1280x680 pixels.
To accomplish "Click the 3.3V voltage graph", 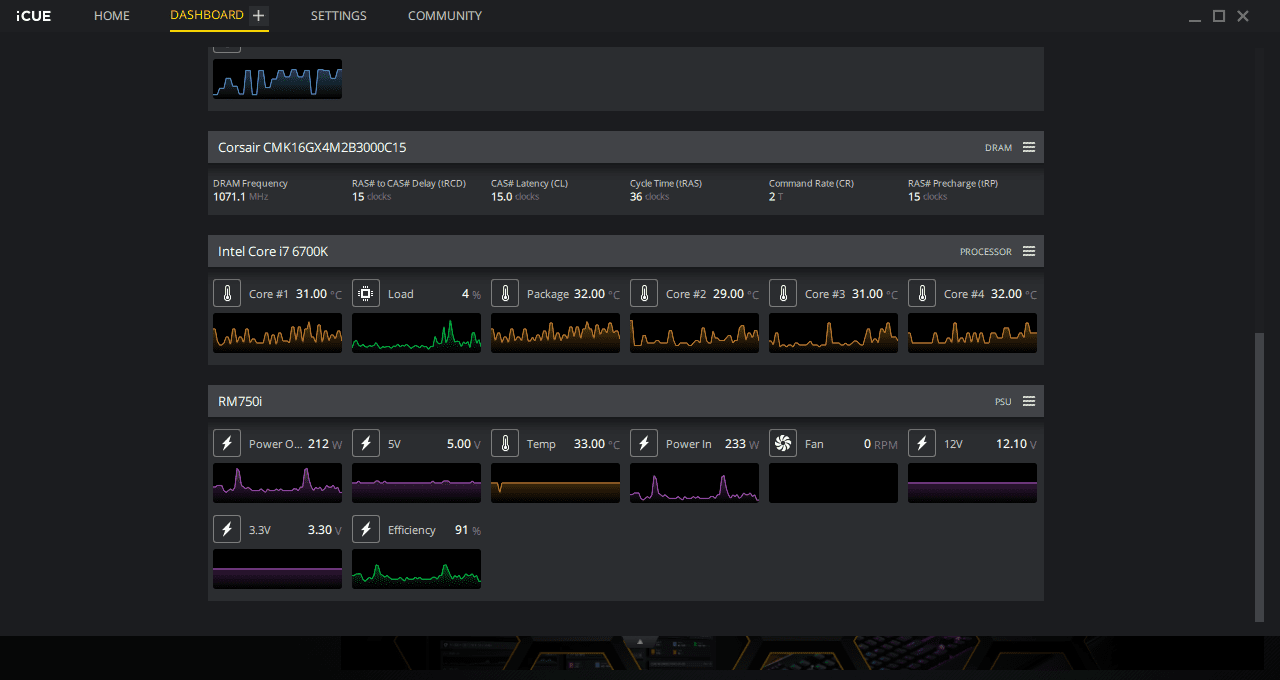I will click(x=277, y=569).
